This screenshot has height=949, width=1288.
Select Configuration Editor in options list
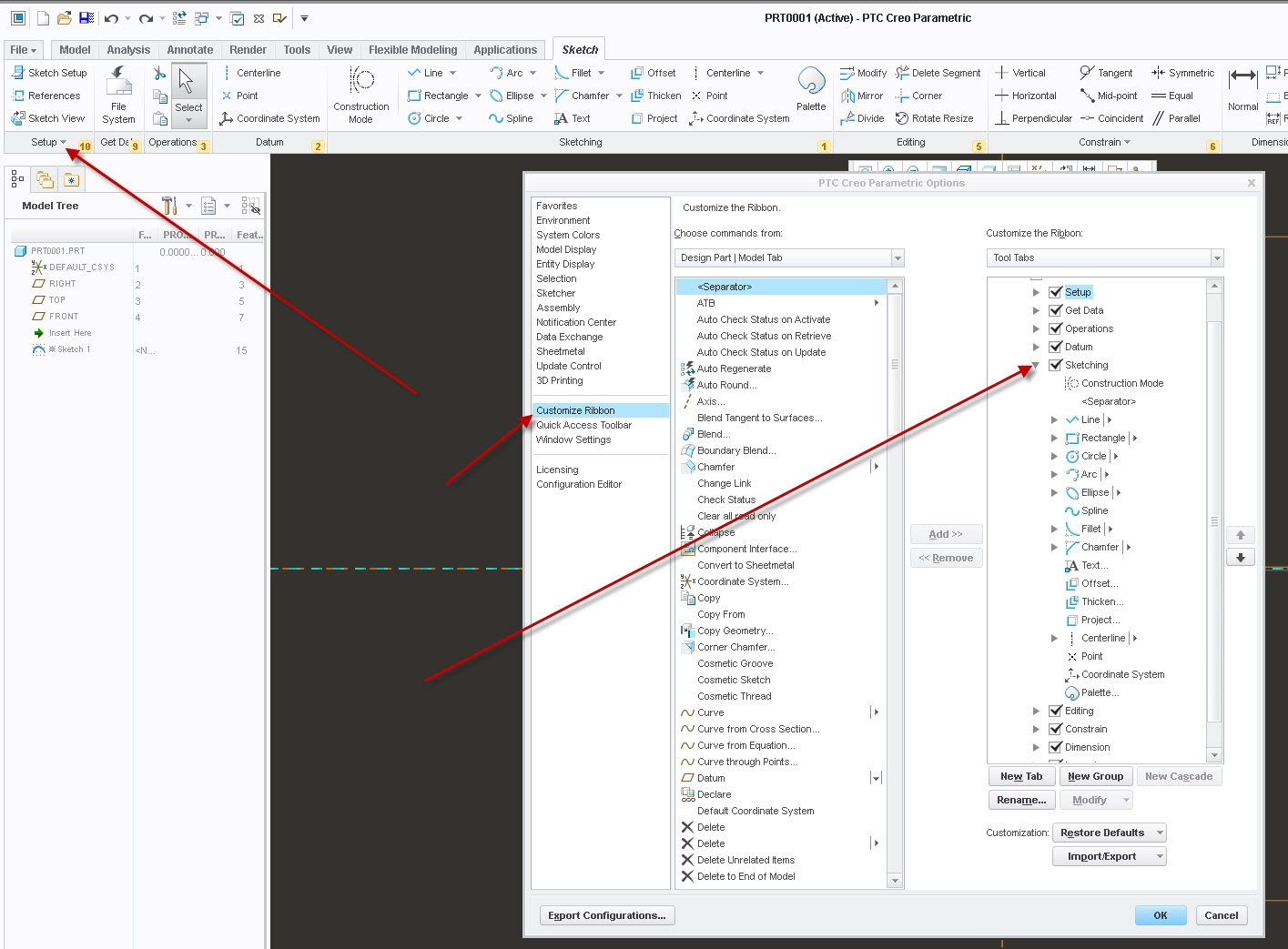(x=579, y=484)
